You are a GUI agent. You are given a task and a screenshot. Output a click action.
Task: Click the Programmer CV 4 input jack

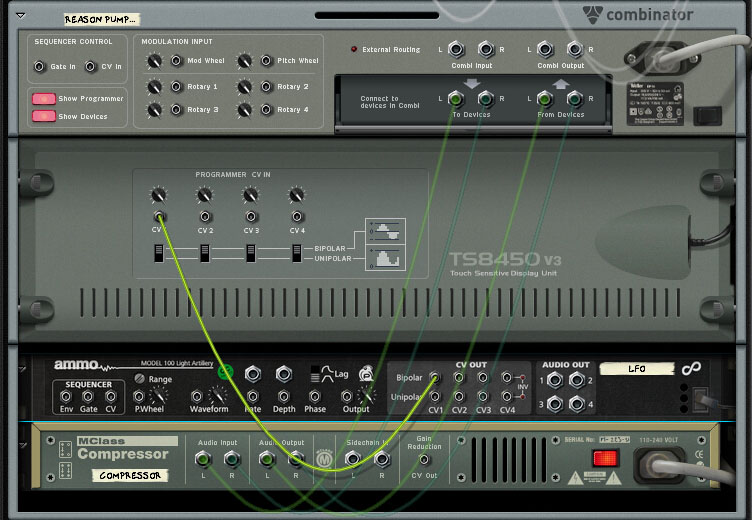(x=297, y=216)
